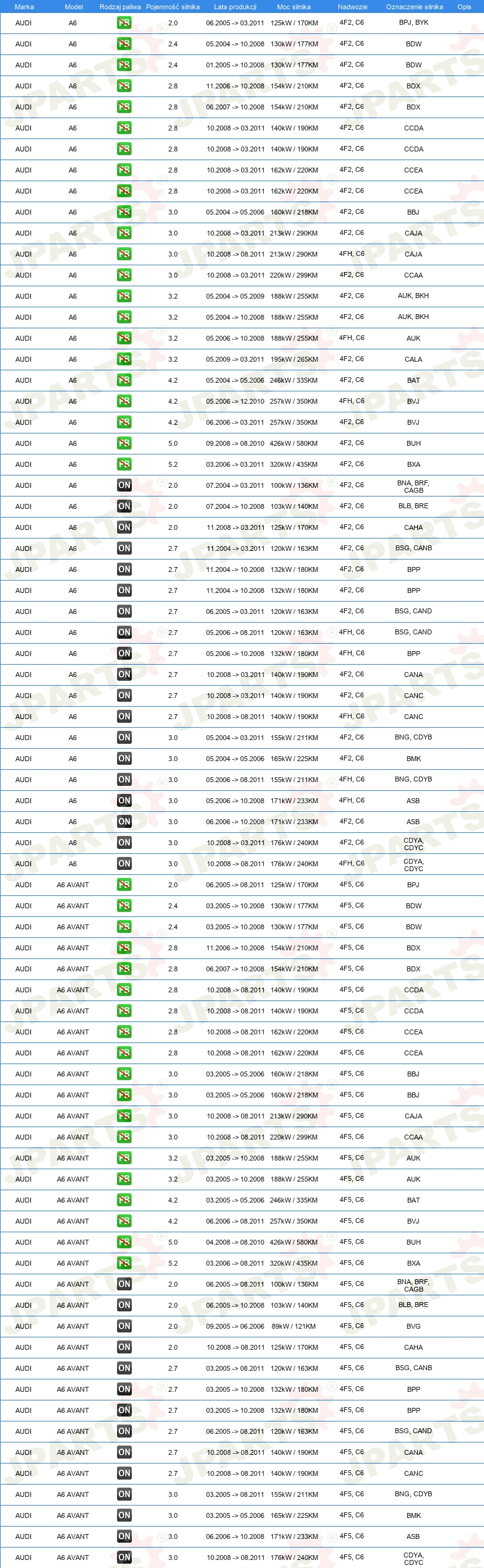Click diesel ON icon in A6 Avant CDYA, CDYC row

[124, 1557]
